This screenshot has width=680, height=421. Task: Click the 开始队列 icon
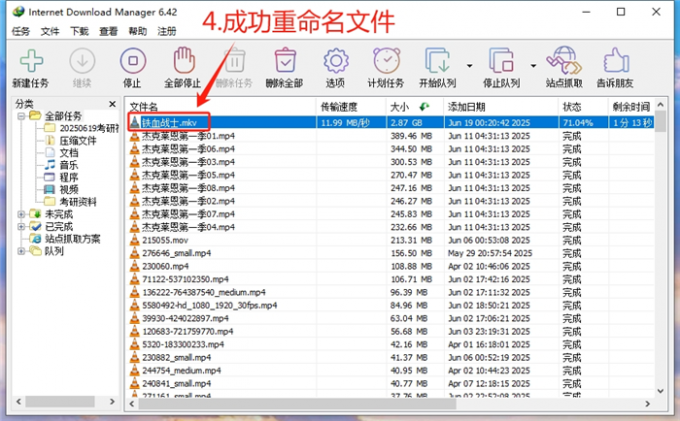point(438,61)
